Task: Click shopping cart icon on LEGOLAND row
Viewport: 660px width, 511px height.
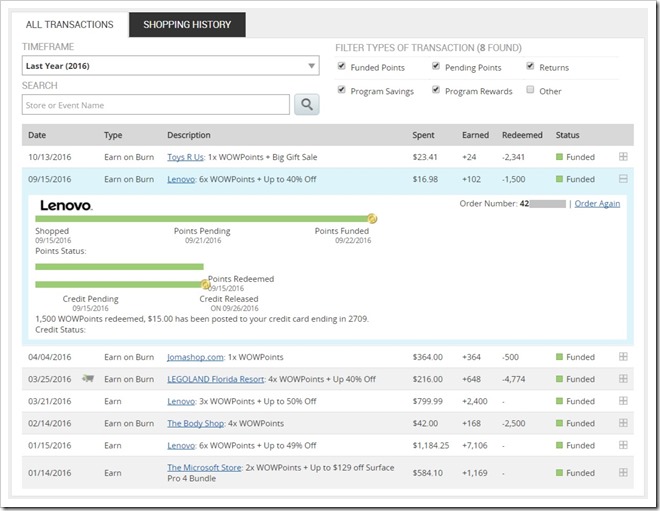Action: (x=88, y=378)
